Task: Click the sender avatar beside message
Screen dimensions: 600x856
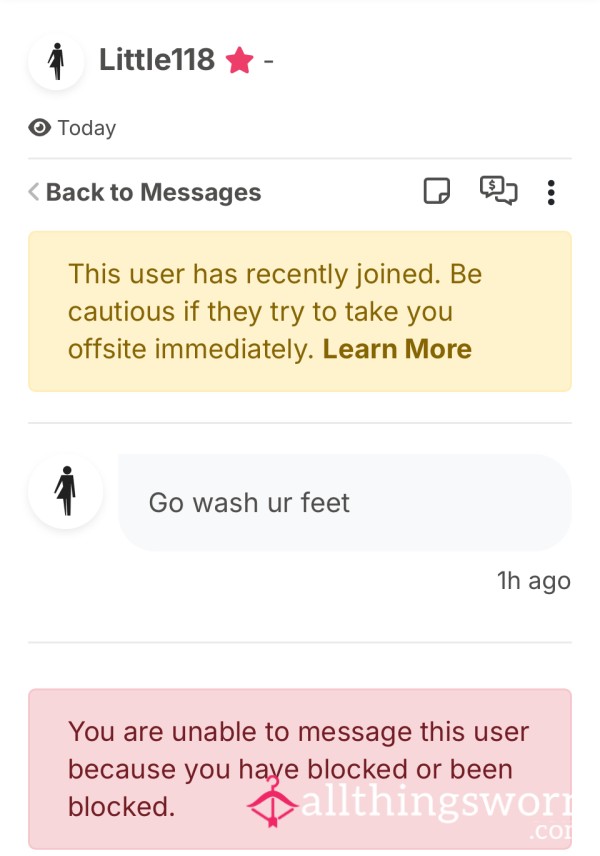Action: 66,491
